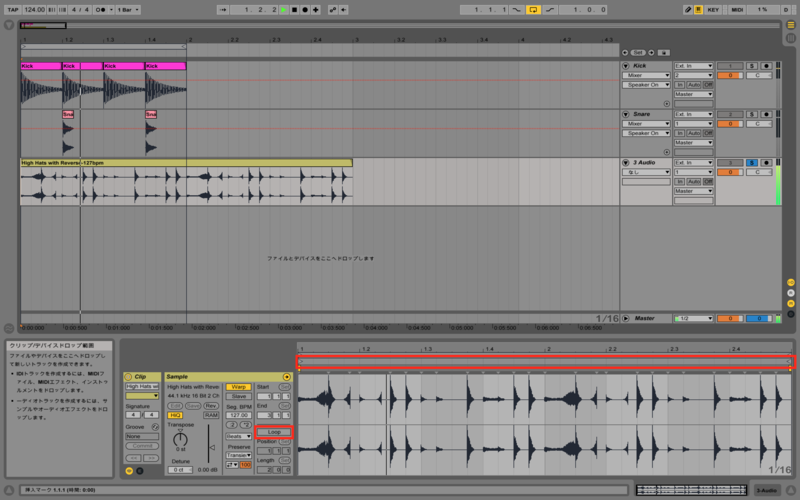
Task: Halve tempo with the :2 button
Action: pos(232,425)
